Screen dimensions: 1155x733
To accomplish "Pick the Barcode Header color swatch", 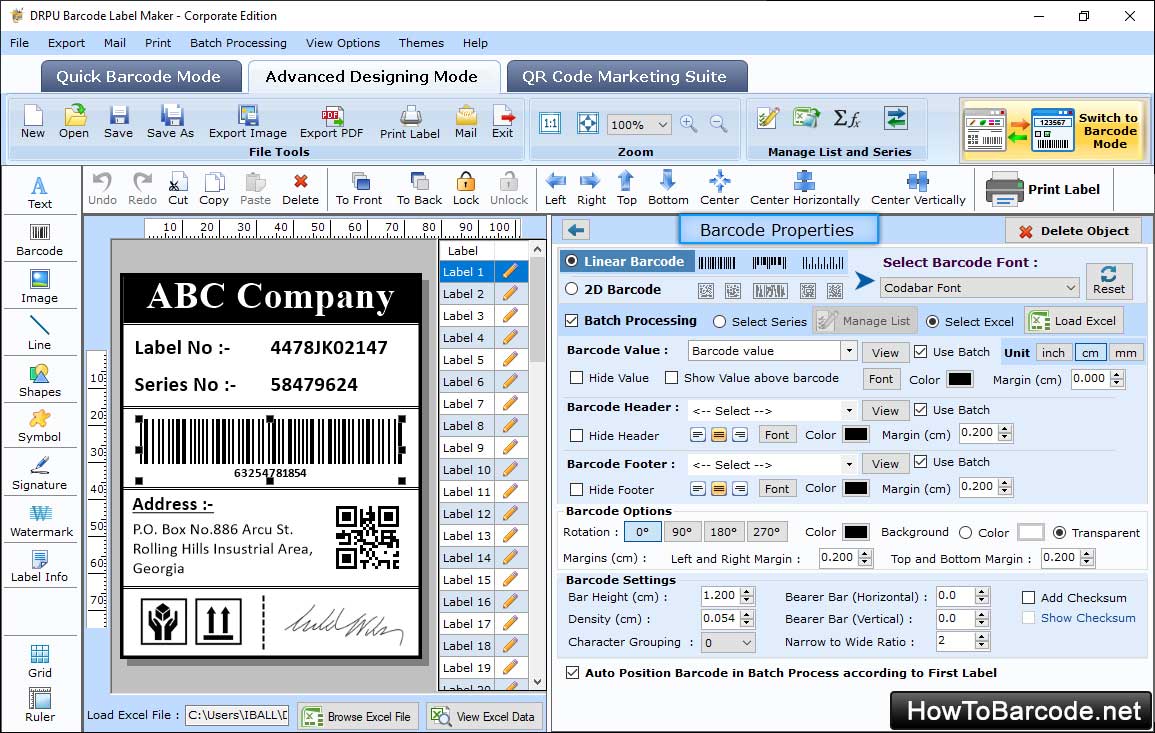I will [x=855, y=435].
